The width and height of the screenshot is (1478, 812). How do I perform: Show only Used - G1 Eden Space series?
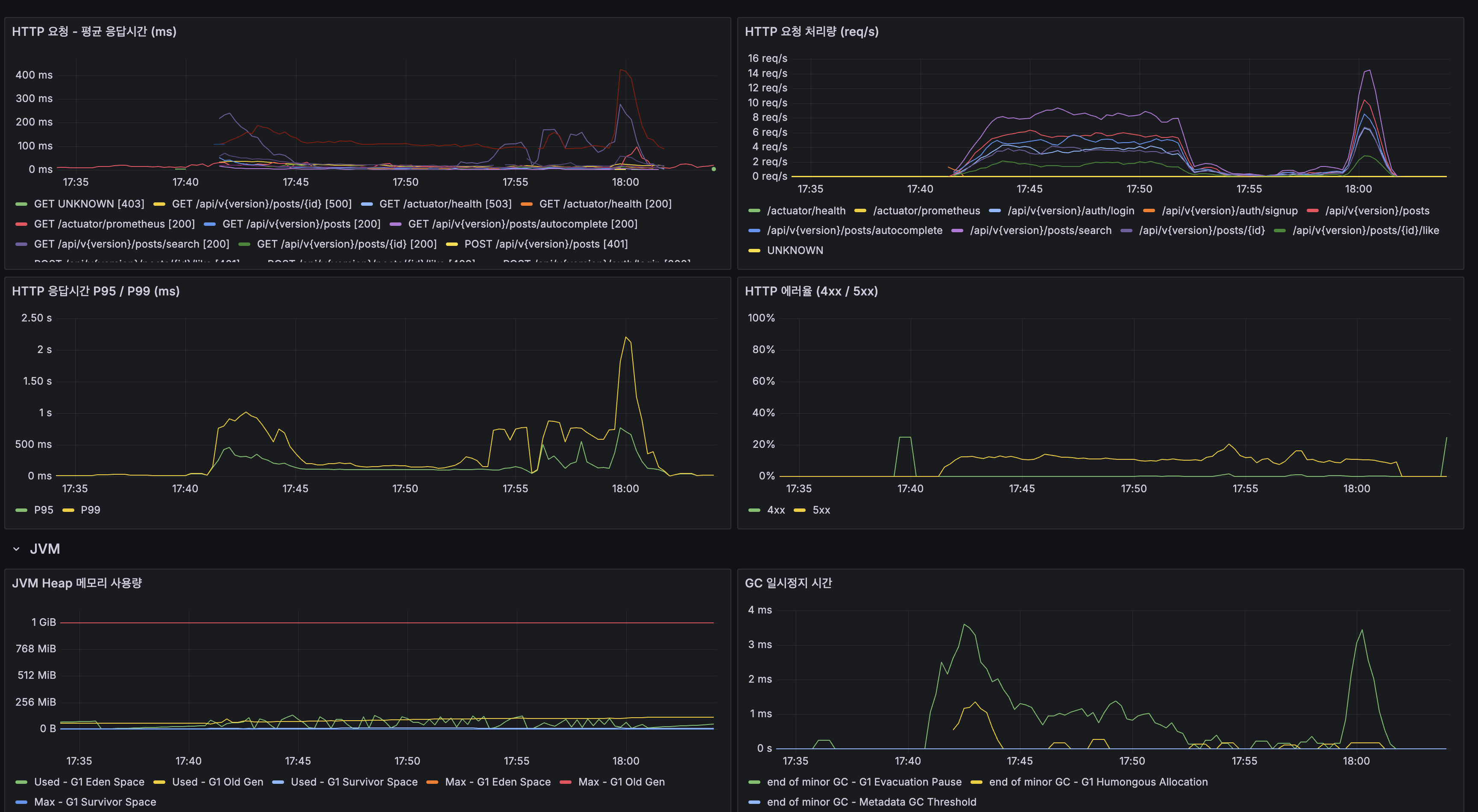(x=89, y=782)
